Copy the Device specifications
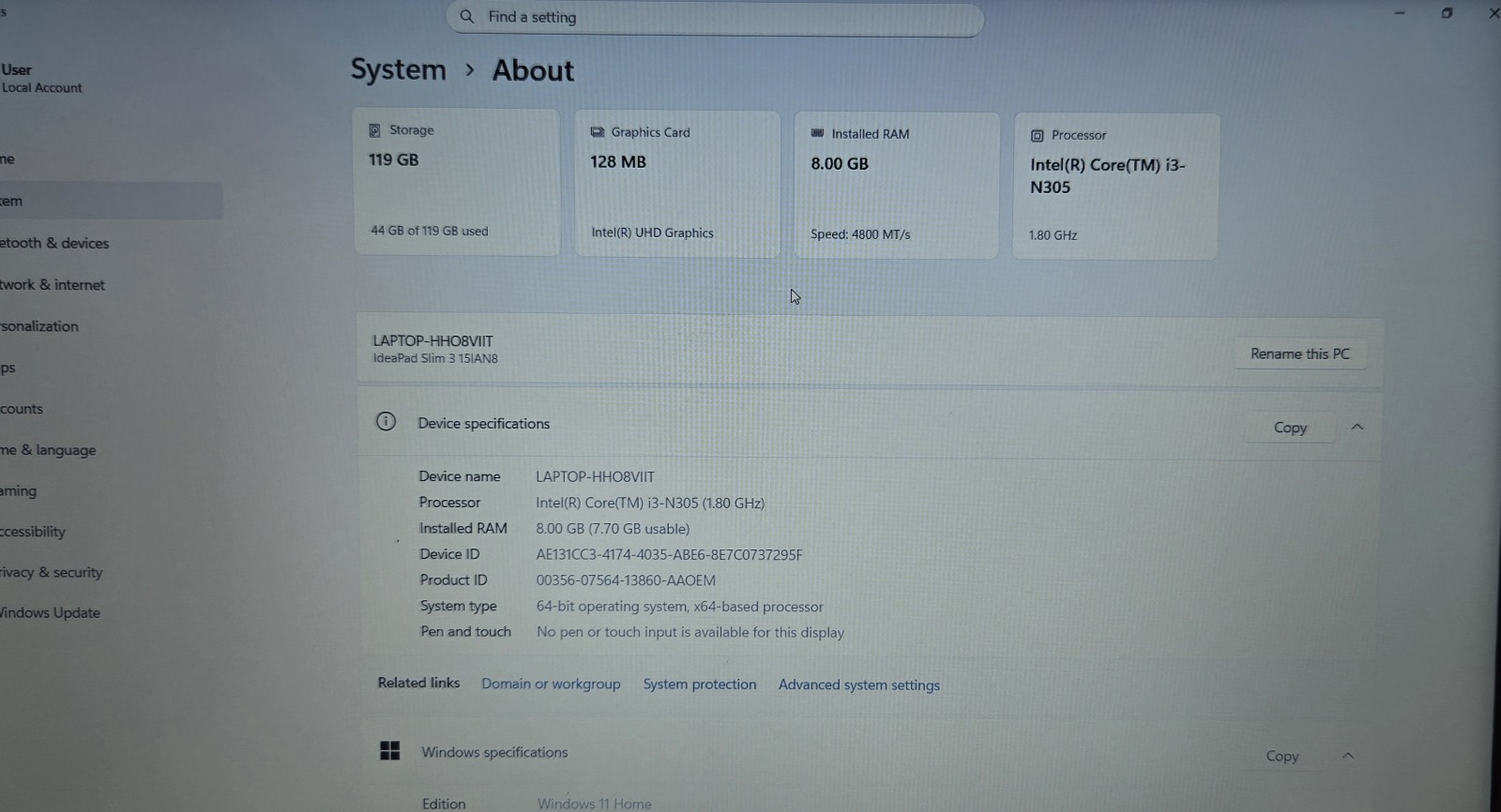Image resolution: width=1501 pixels, height=812 pixels. (1290, 428)
